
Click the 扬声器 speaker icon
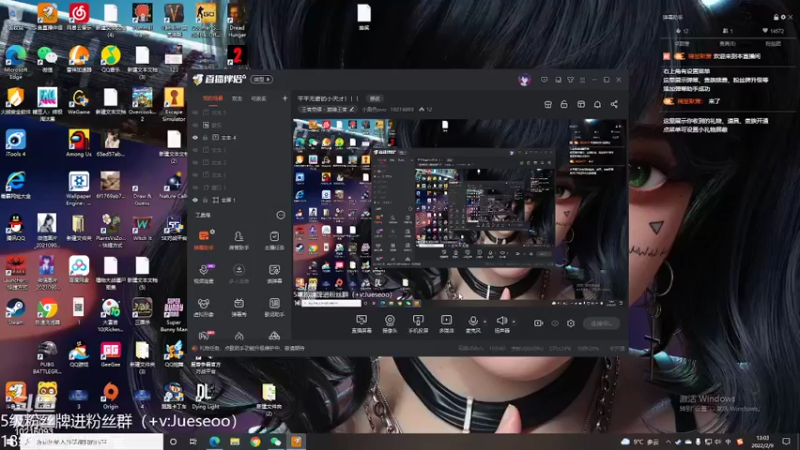click(x=502, y=320)
